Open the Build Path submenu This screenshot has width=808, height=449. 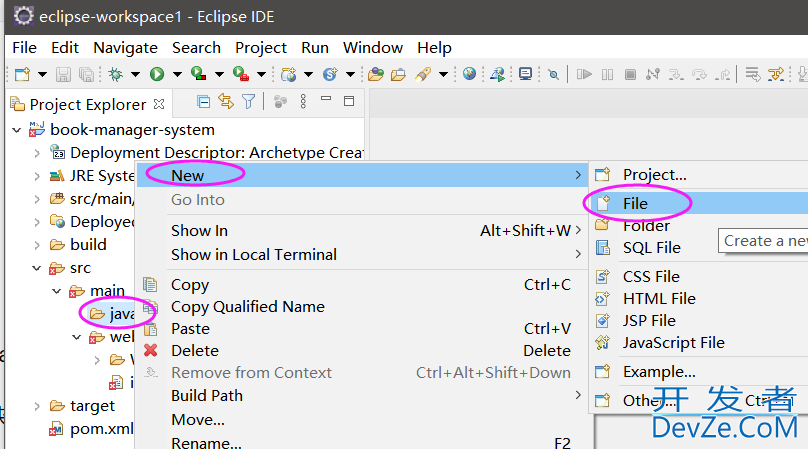[x=361, y=395]
